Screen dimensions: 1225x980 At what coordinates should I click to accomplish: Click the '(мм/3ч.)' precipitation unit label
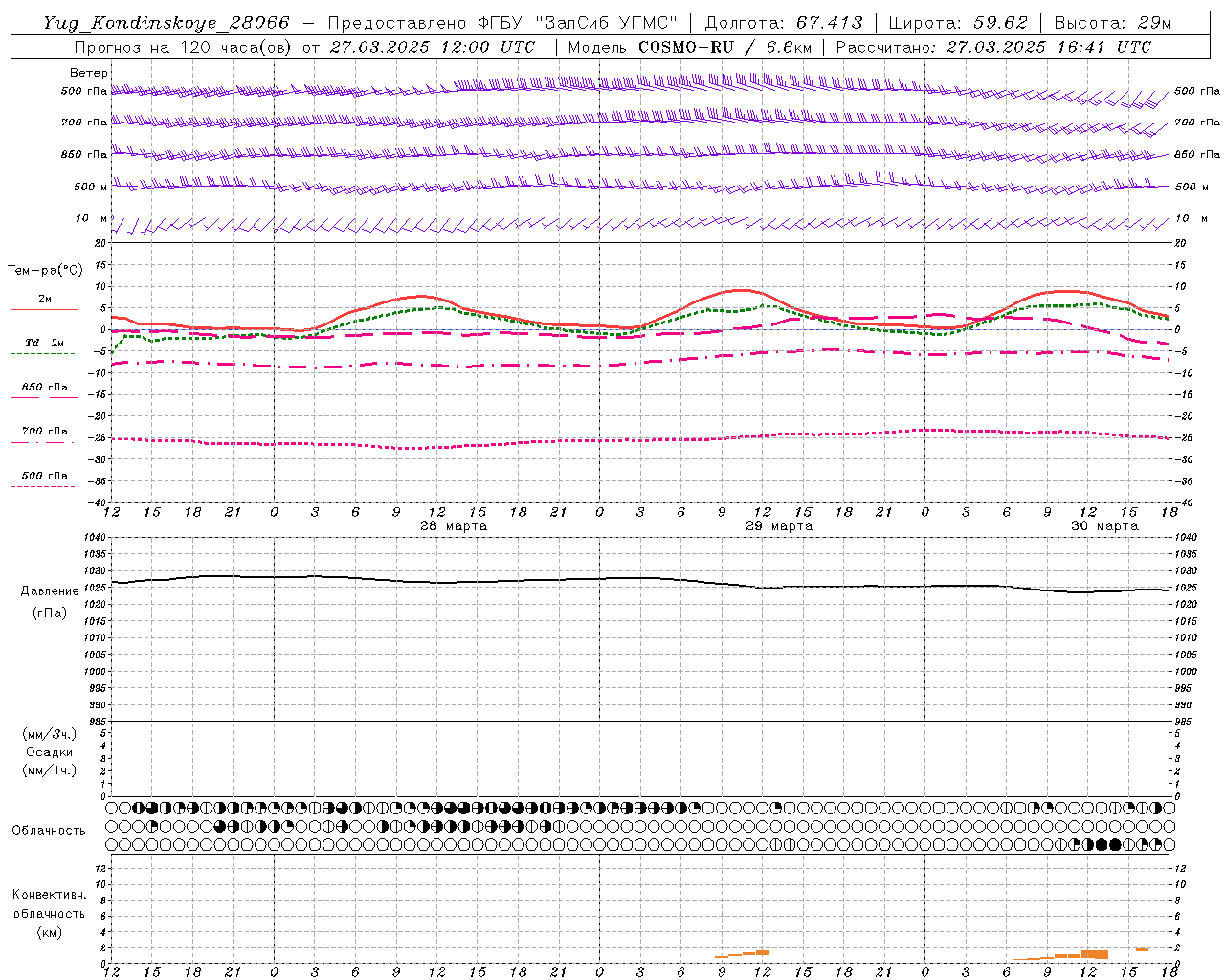pos(50,734)
